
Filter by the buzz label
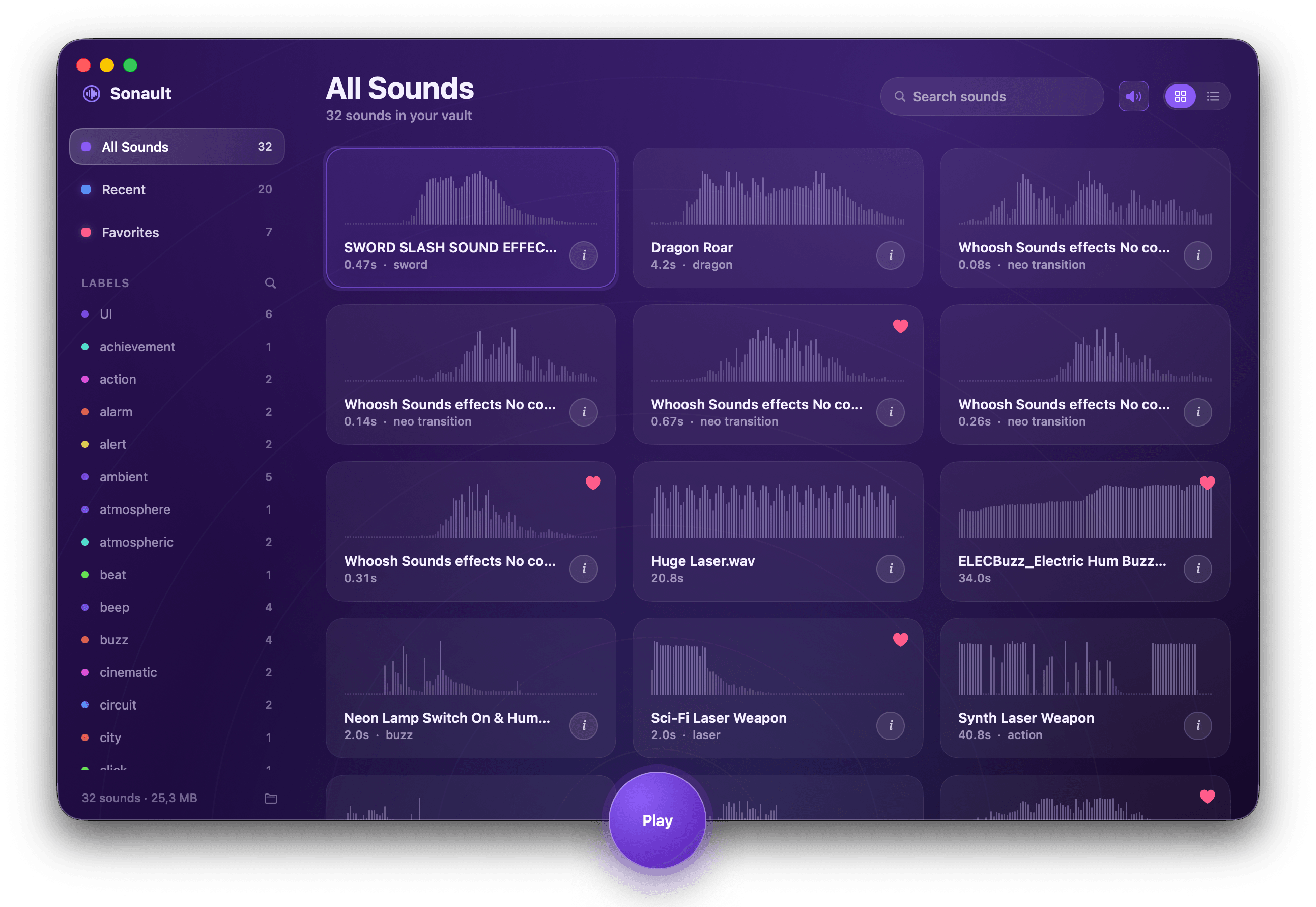(x=177, y=640)
